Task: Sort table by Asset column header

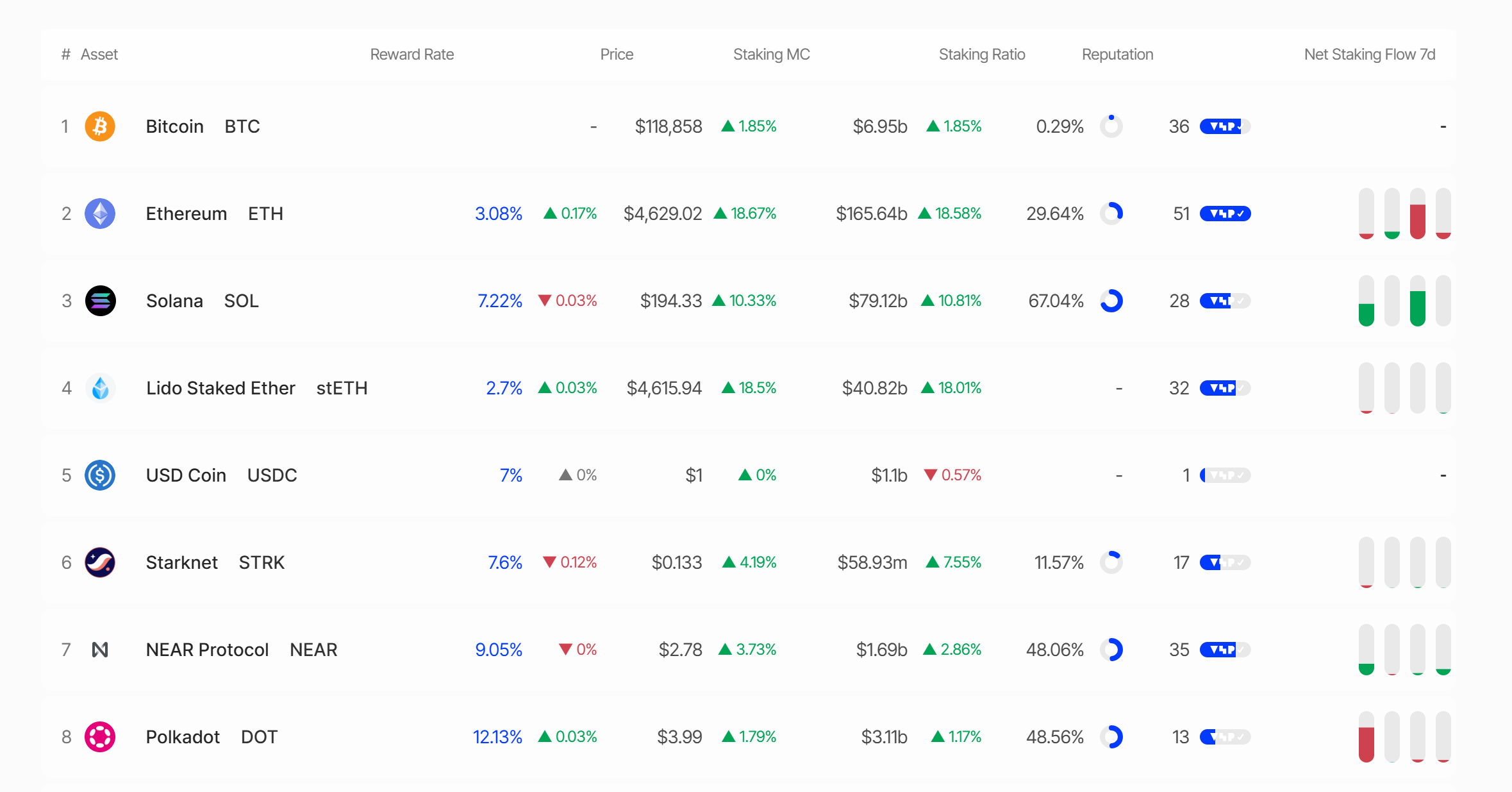Action: pos(99,55)
